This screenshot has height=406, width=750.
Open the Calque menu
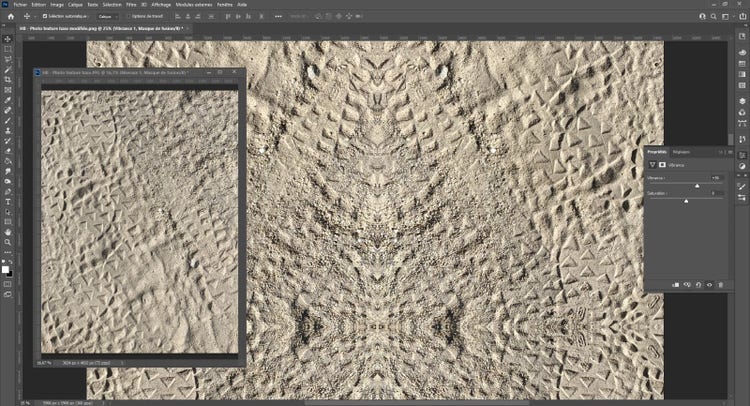(75, 4)
